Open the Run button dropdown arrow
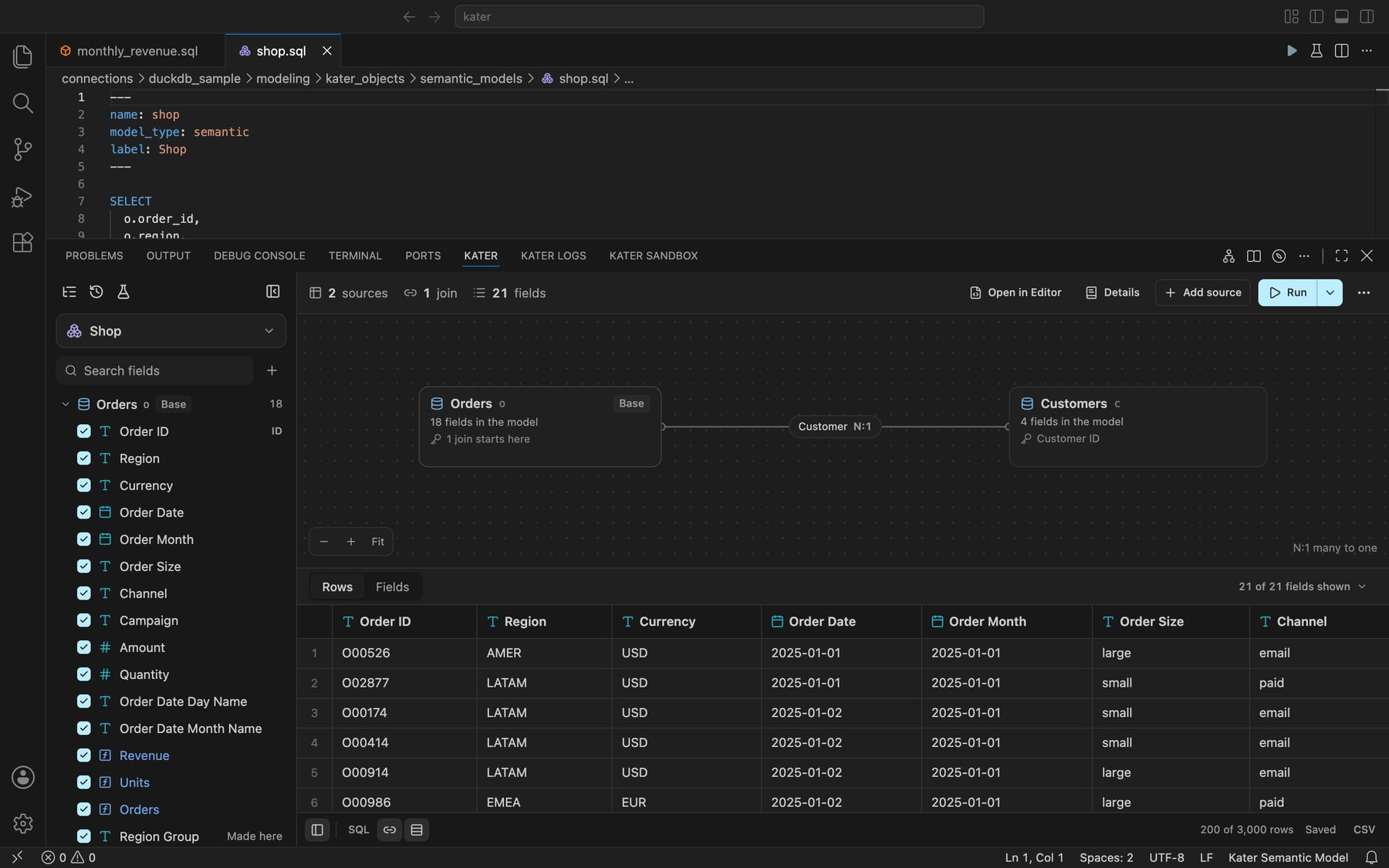The width and height of the screenshot is (1389, 868). (1330, 292)
